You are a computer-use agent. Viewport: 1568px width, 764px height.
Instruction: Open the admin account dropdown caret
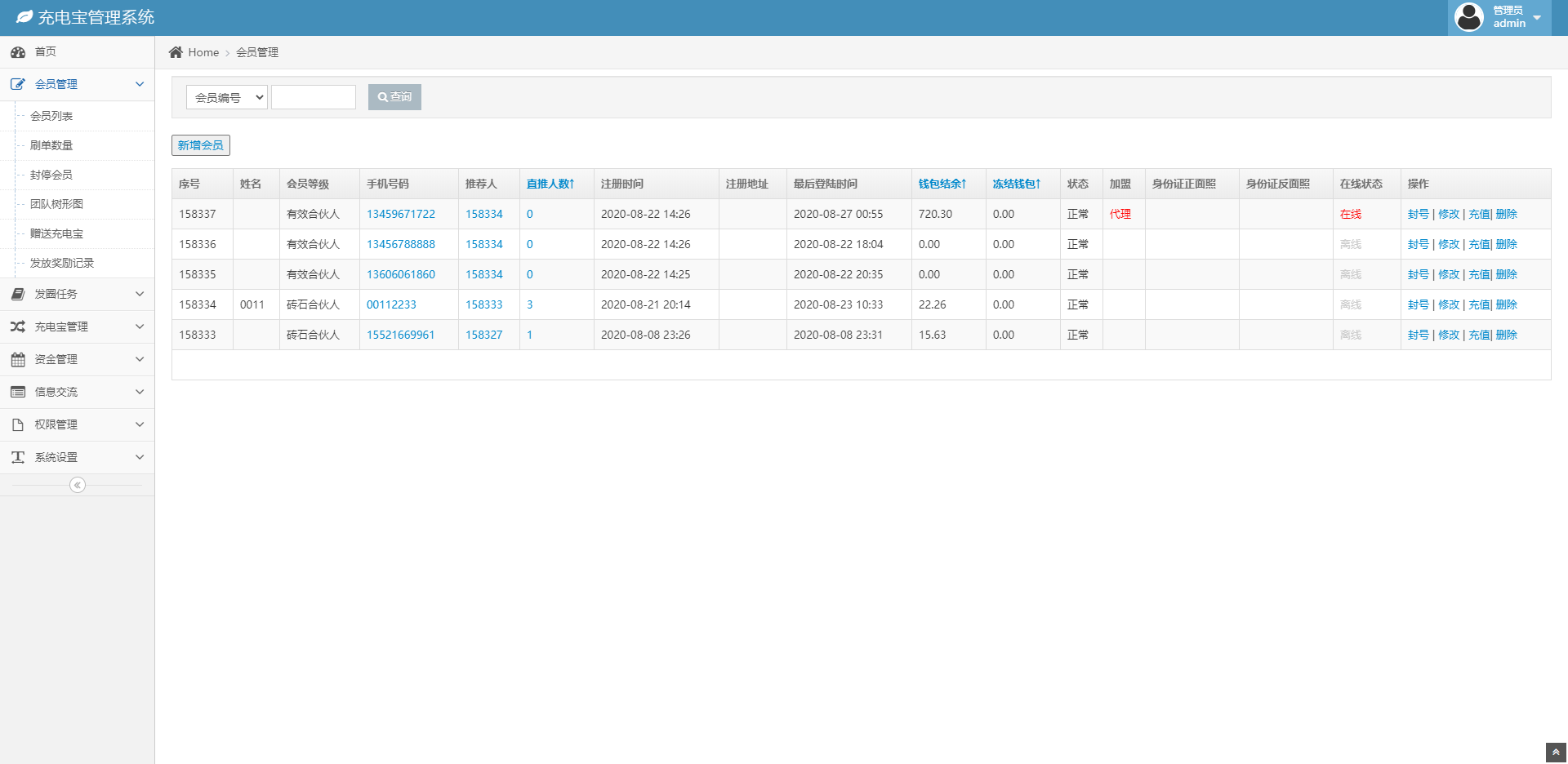[1537, 18]
